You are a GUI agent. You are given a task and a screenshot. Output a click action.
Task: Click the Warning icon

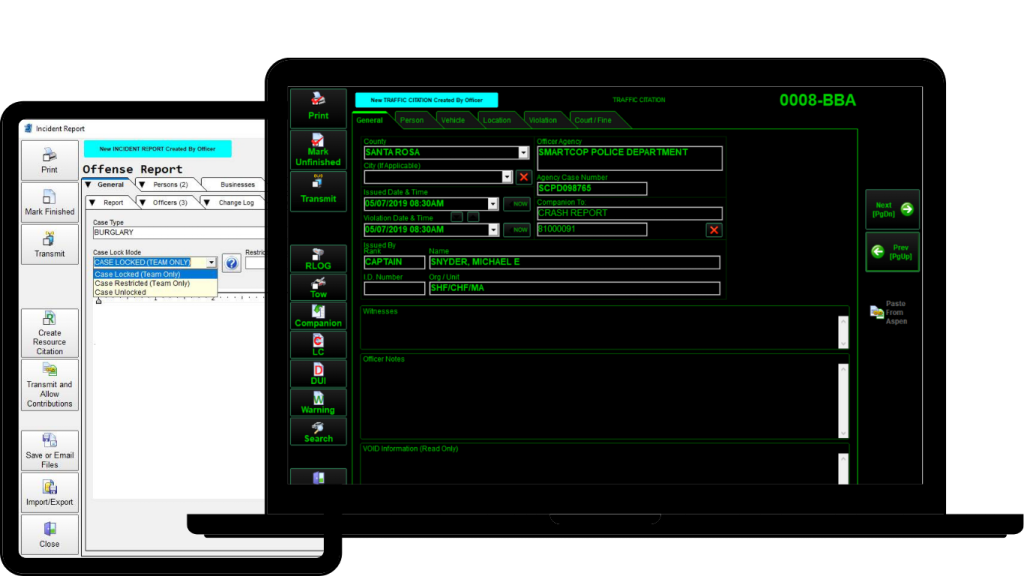[x=318, y=402]
